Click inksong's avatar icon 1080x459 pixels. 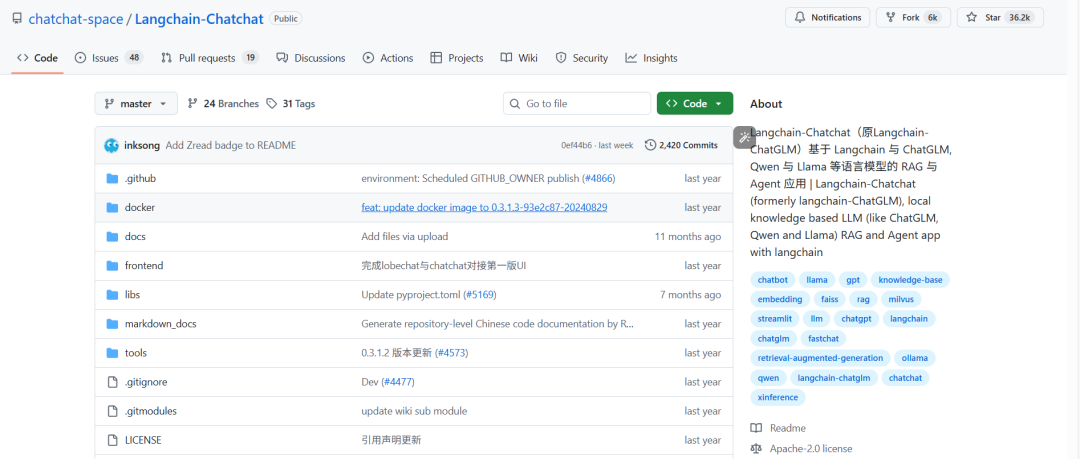pos(111,145)
